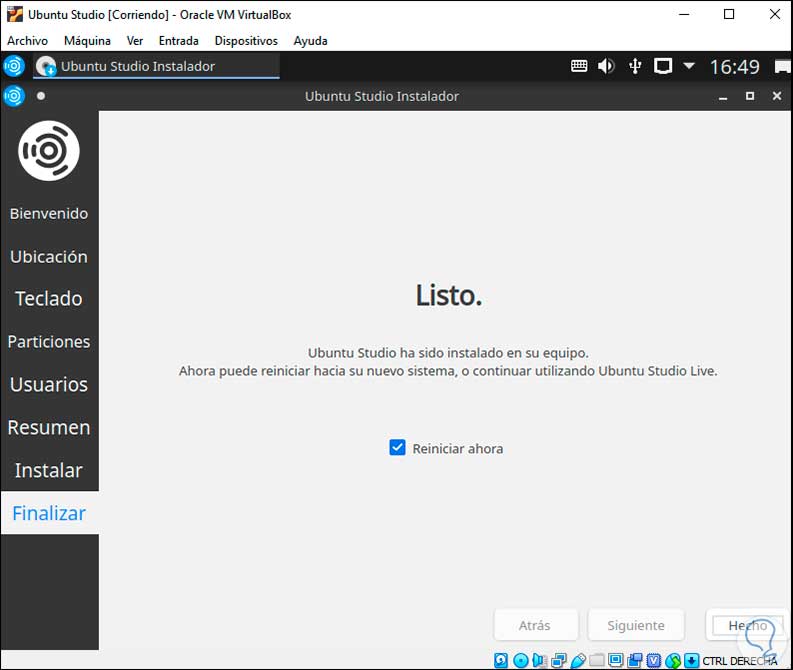Select Finalizar step in sidebar
Viewport: 793px width, 670px height.
click(49, 513)
